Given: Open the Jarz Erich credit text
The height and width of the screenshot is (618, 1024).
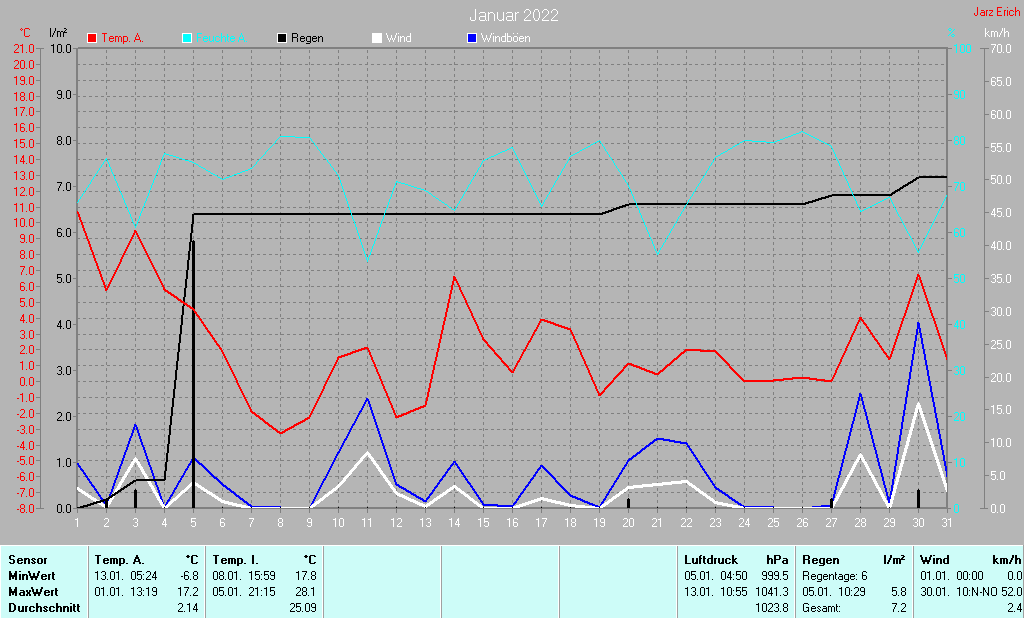Looking at the screenshot, I should (x=996, y=12).
